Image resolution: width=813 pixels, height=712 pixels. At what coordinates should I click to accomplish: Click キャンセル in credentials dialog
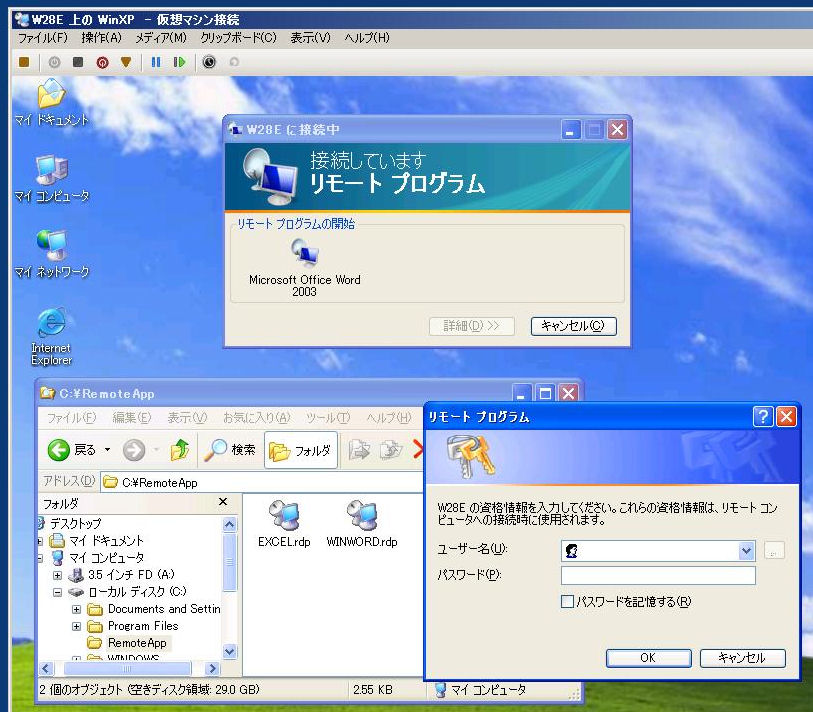click(742, 658)
